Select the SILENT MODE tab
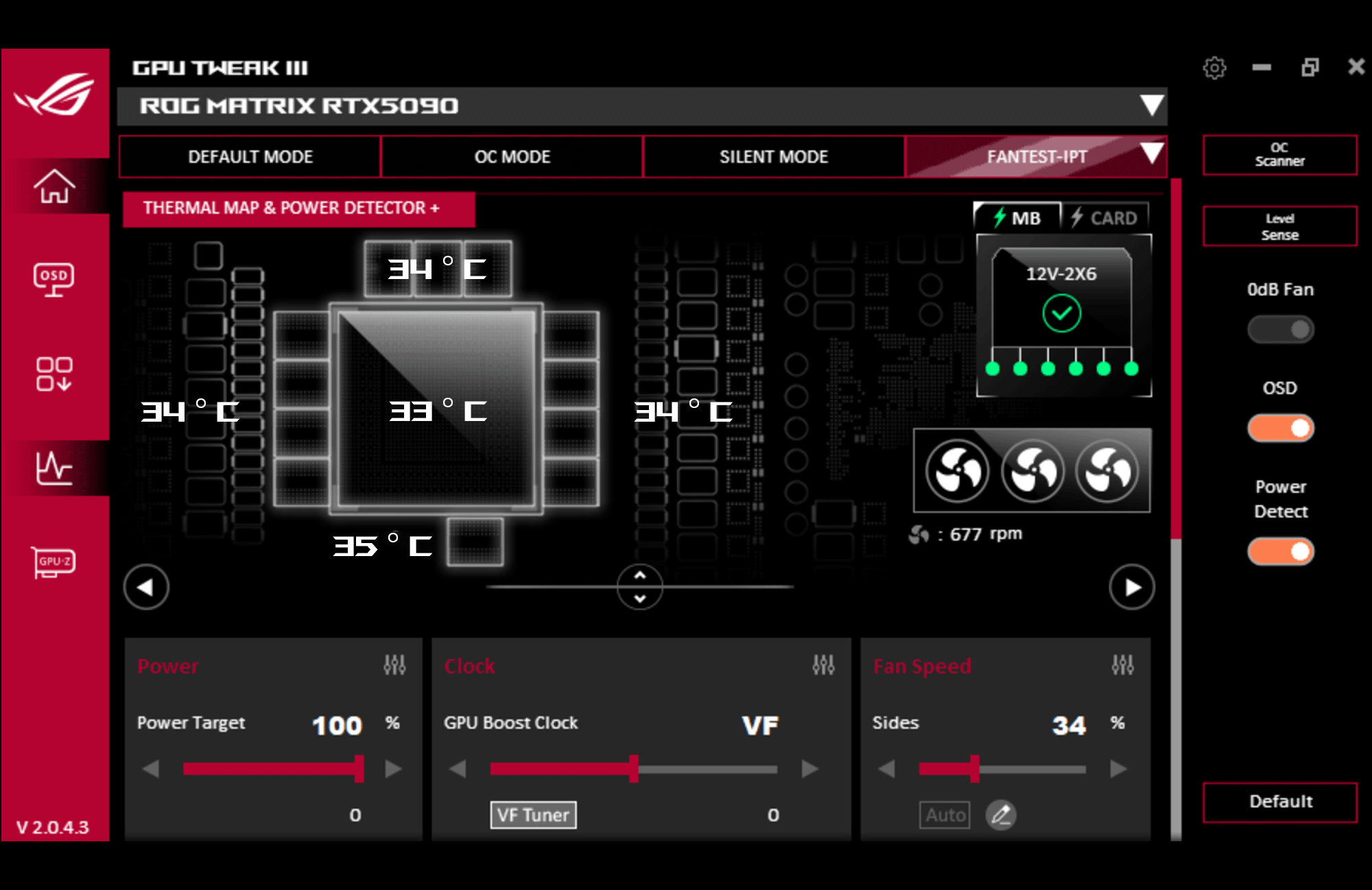 [x=773, y=156]
